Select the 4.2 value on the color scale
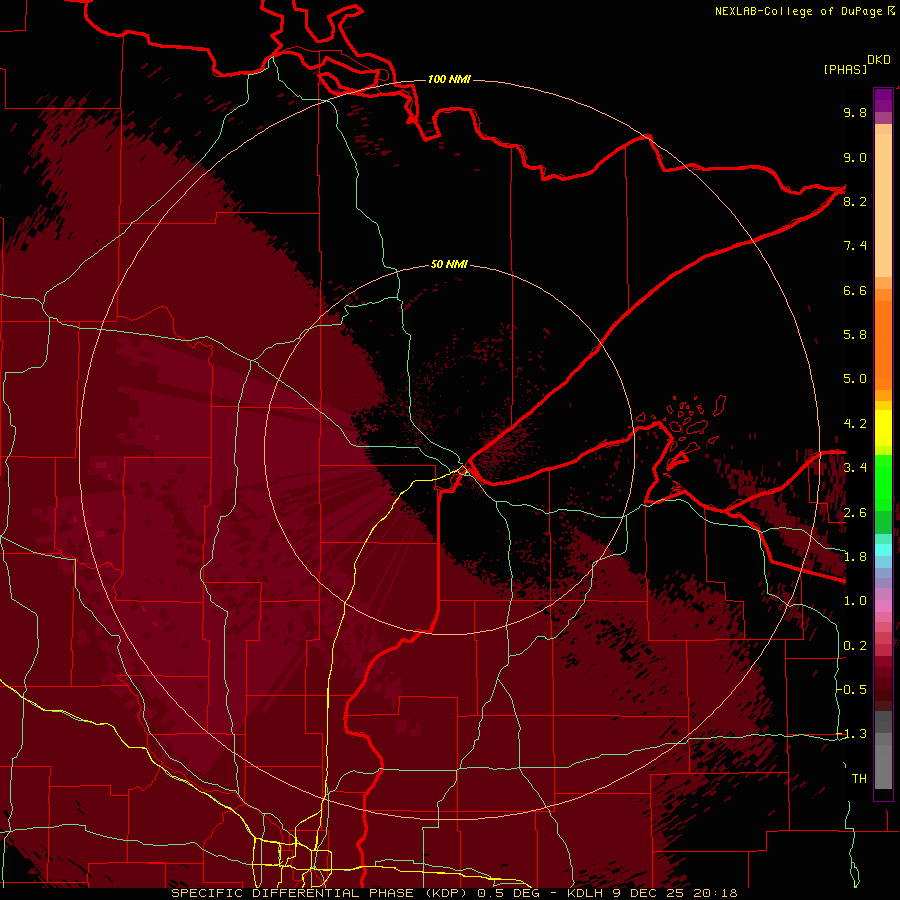This screenshot has height=900, width=900. point(855,424)
